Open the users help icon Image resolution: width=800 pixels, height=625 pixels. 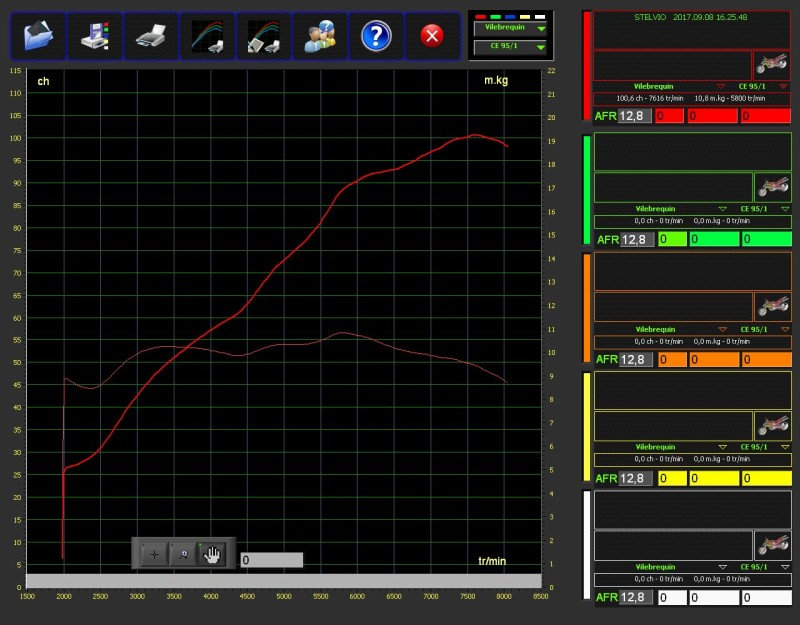(x=320, y=36)
